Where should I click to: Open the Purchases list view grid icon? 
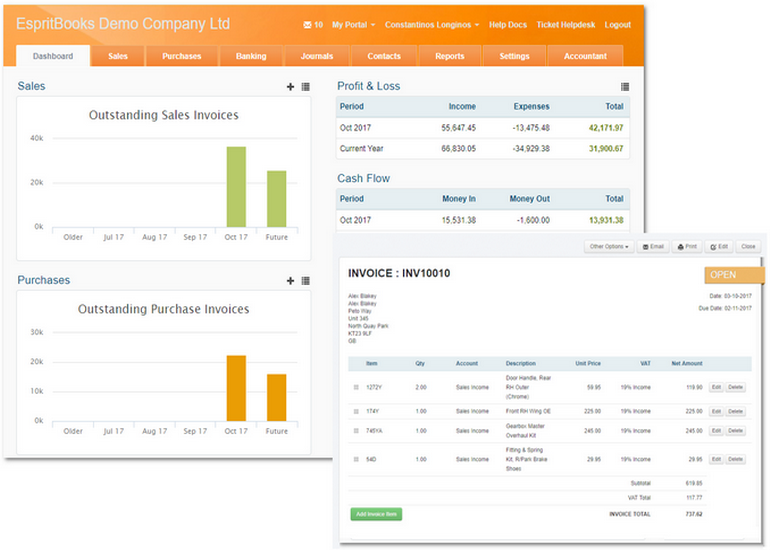305,280
